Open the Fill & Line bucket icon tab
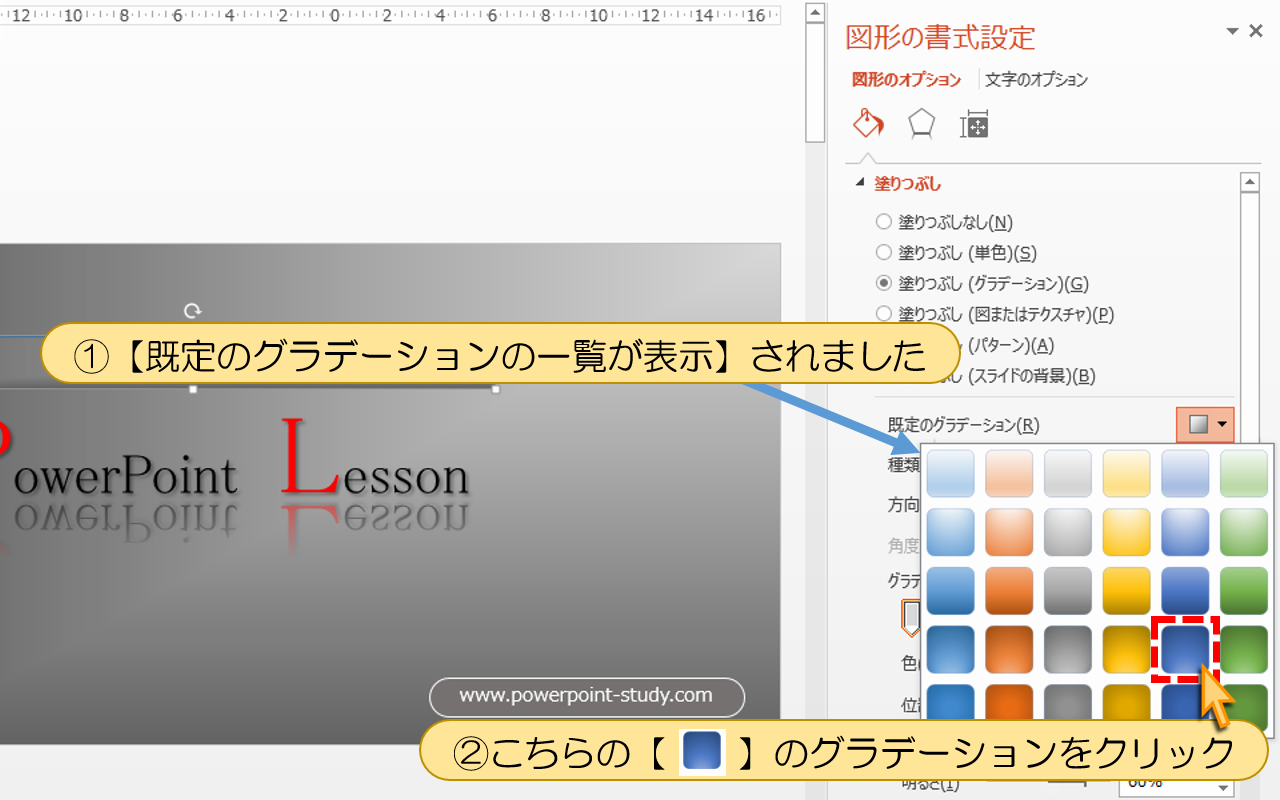 click(x=868, y=124)
